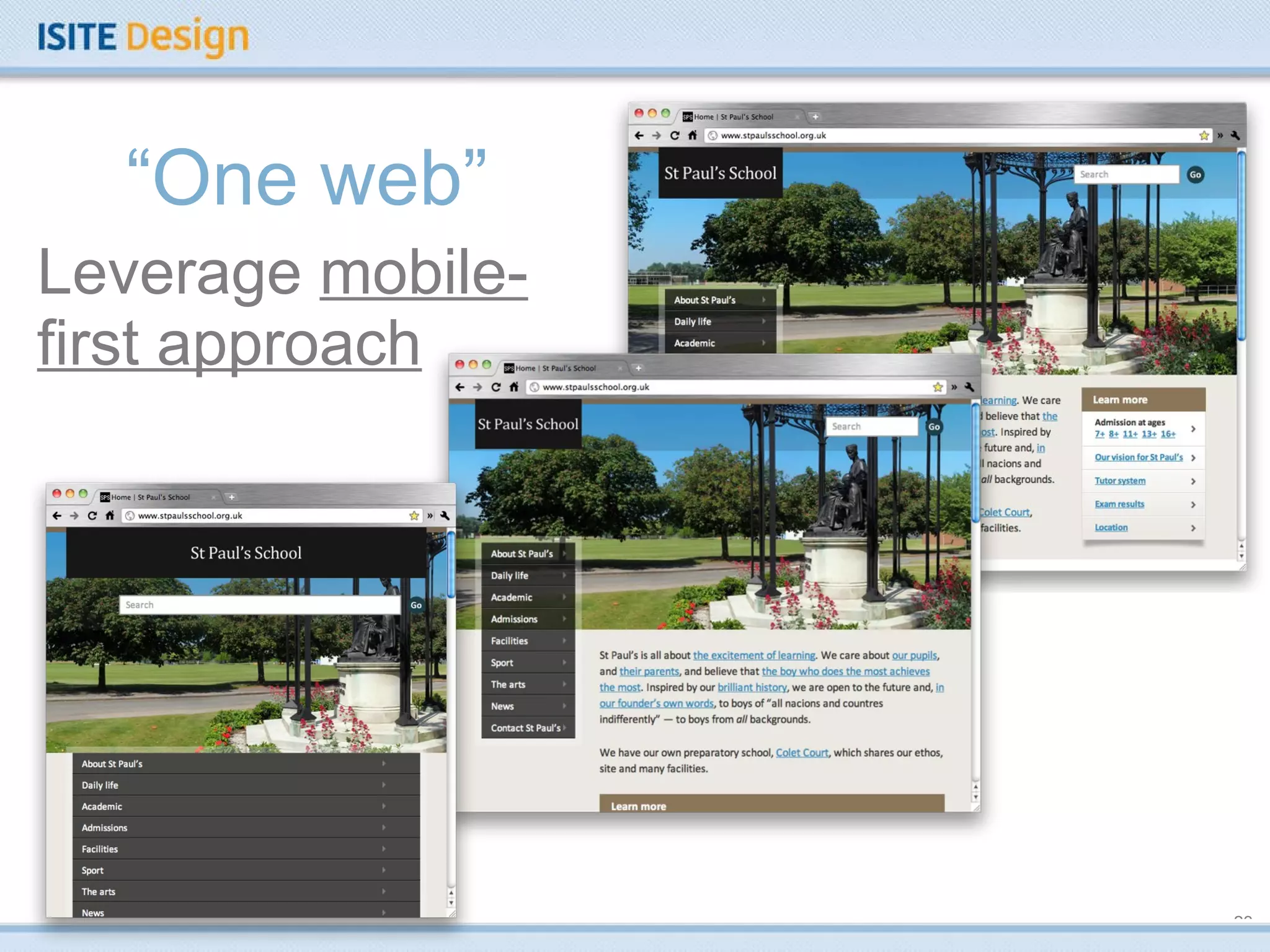This screenshot has height=952, width=1270.
Task: Click home icon in middle browser window
Action: pos(513,387)
